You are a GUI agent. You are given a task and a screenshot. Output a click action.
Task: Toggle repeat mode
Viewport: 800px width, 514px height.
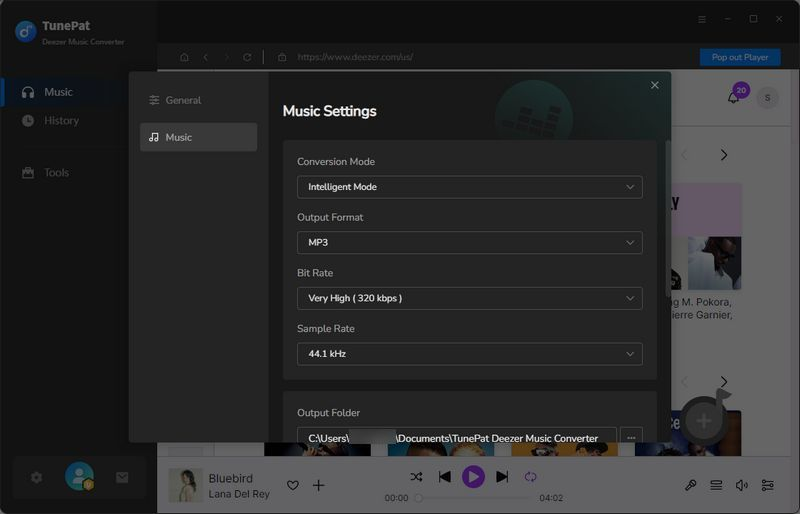531,477
